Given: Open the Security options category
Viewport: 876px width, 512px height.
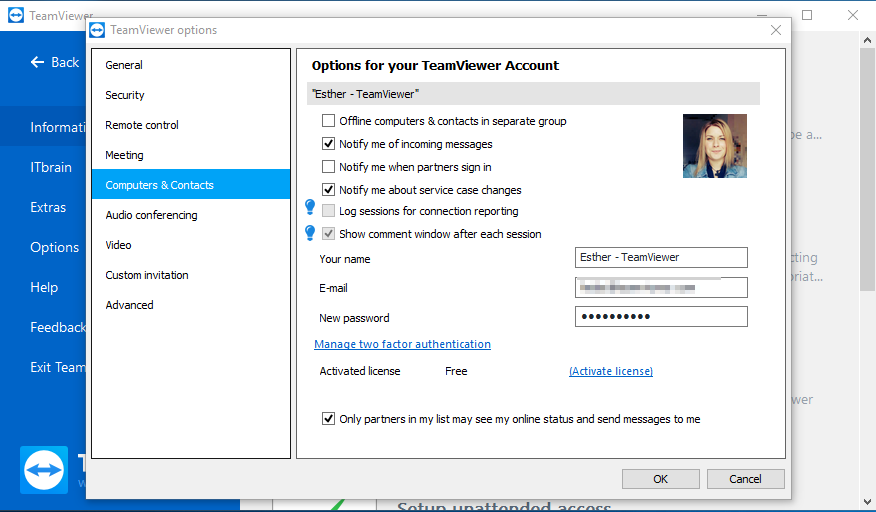Looking at the screenshot, I should tap(191, 95).
